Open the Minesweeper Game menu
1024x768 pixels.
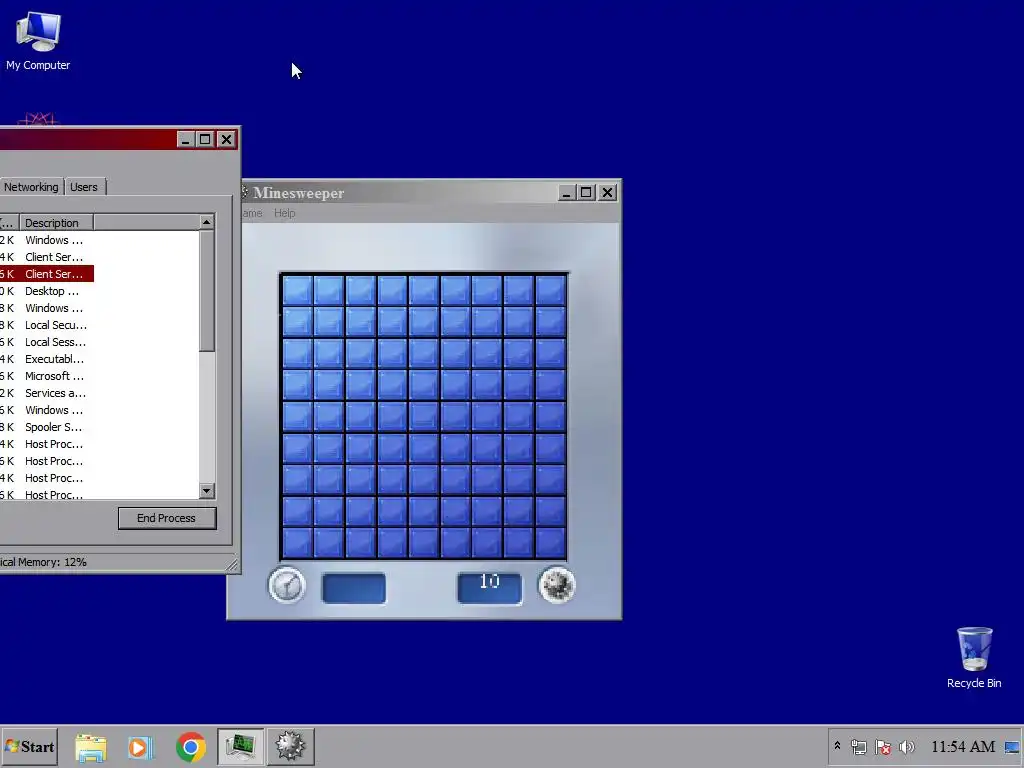click(251, 213)
